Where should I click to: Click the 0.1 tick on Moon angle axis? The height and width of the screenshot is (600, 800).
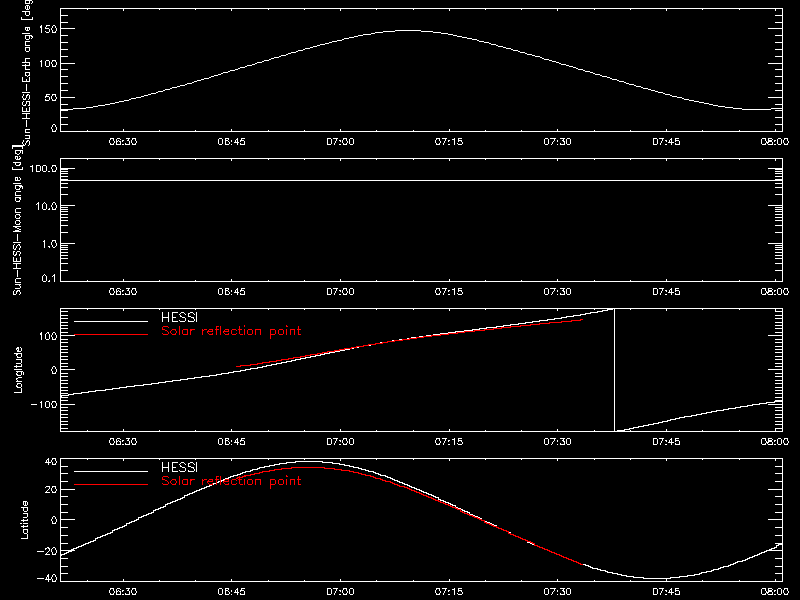tap(49, 278)
